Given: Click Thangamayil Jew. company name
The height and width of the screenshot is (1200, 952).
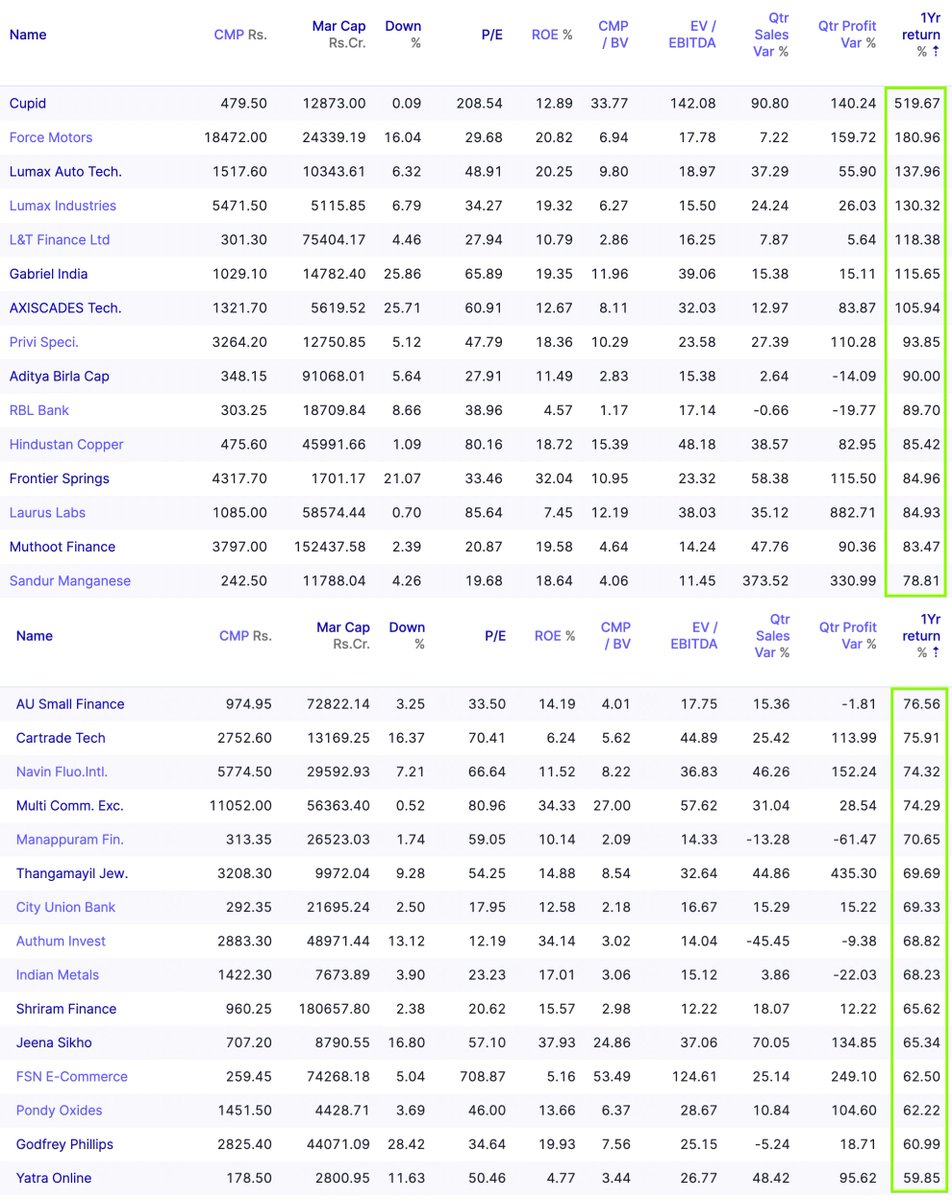Looking at the screenshot, I should [x=73, y=874].
